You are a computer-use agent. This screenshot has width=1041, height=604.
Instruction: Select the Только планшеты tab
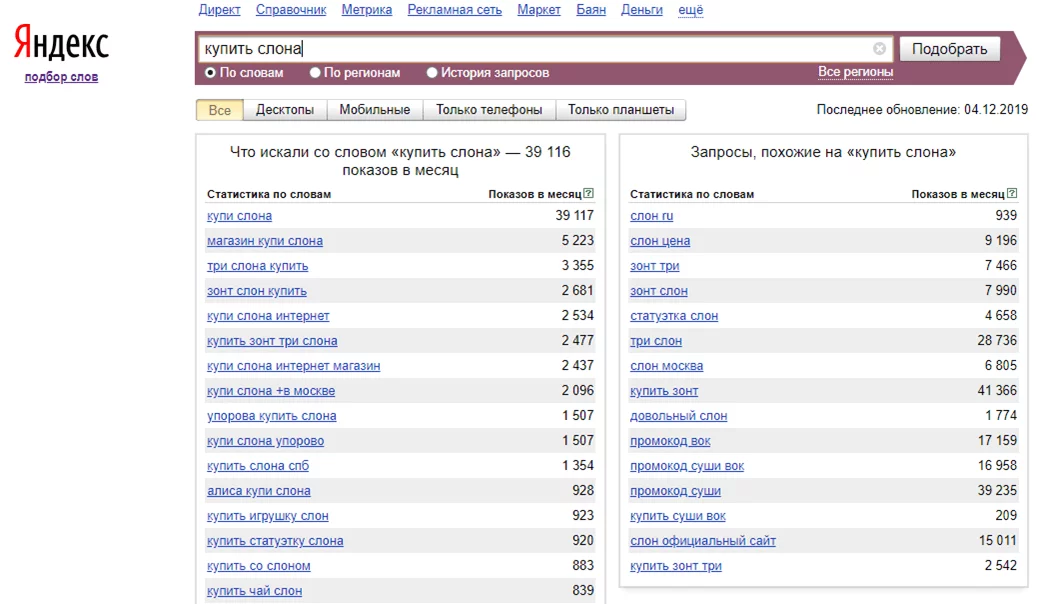pyautogui.click(x=621, y=110)
